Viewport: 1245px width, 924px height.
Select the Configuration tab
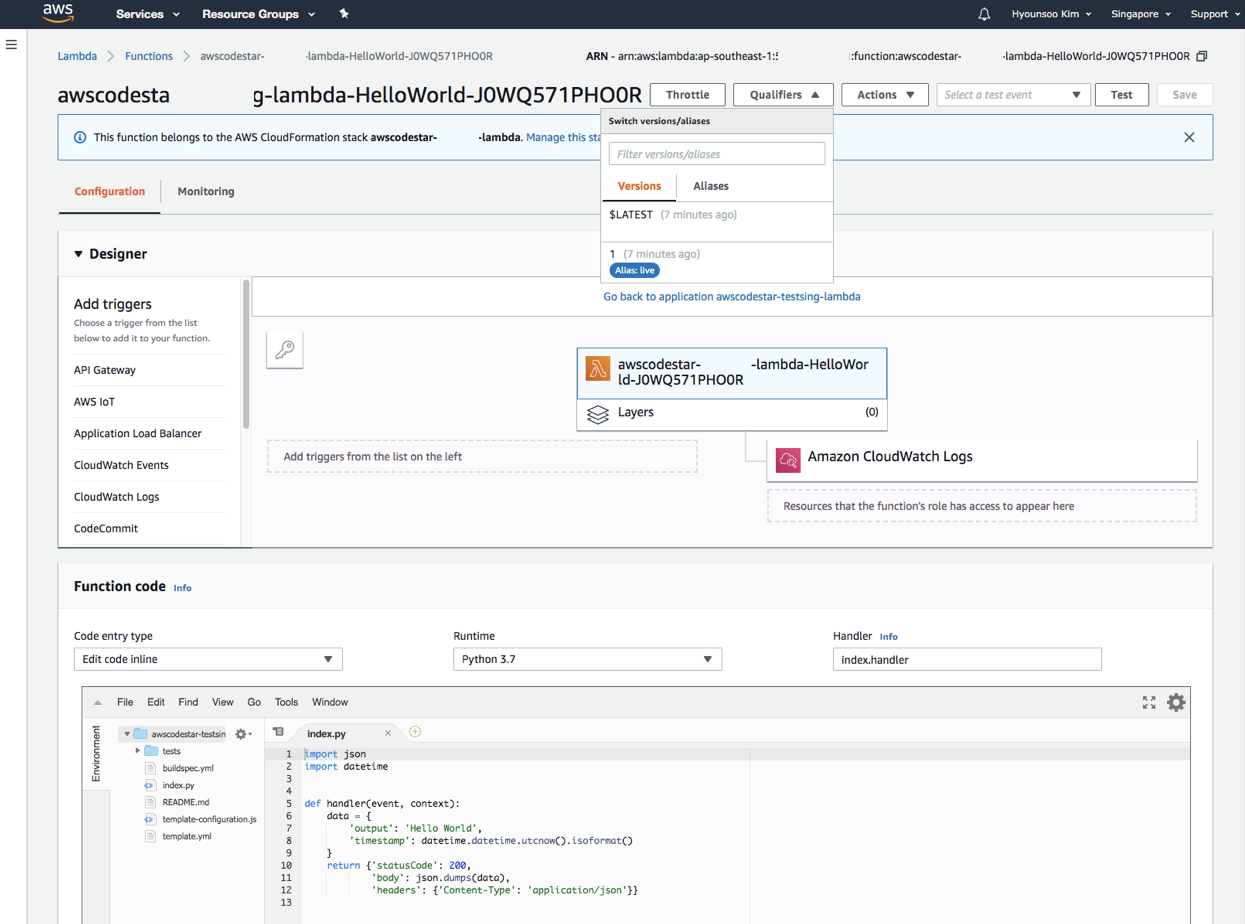pos(110,191)
